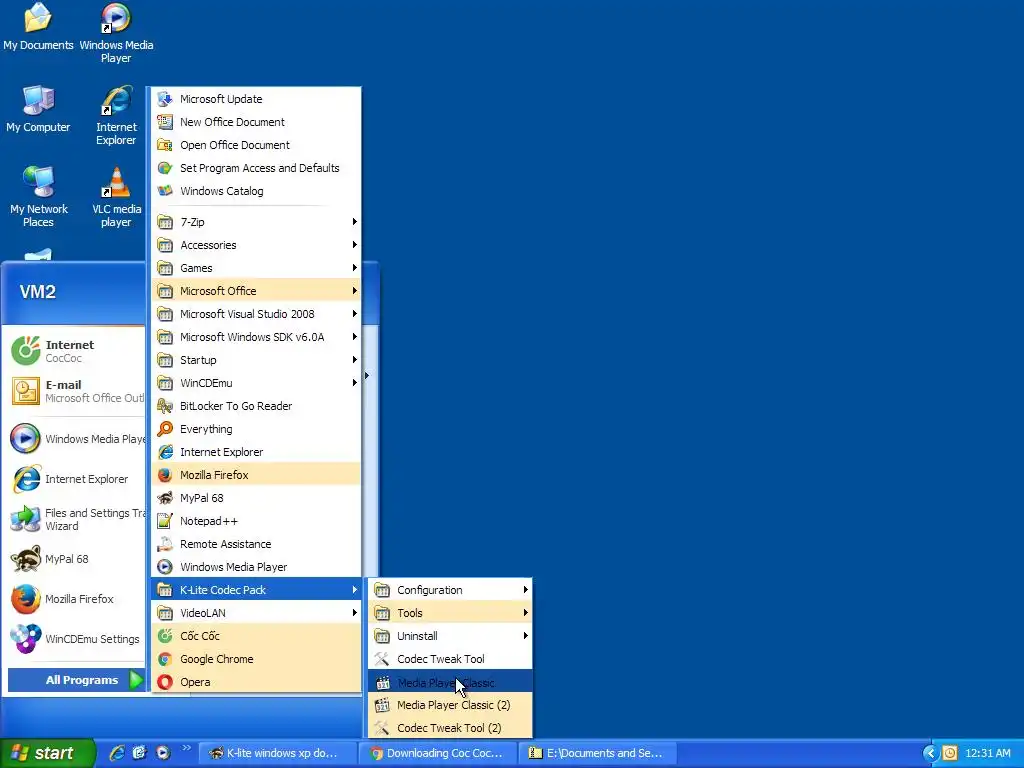Expand quick launch overflow chevron
The height and width of the screenshot is (768, 1024).
click(x=187, y=748)
